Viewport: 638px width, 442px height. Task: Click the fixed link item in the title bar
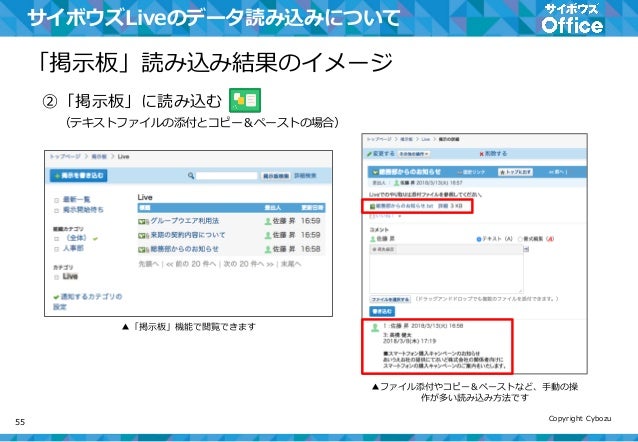472,173
